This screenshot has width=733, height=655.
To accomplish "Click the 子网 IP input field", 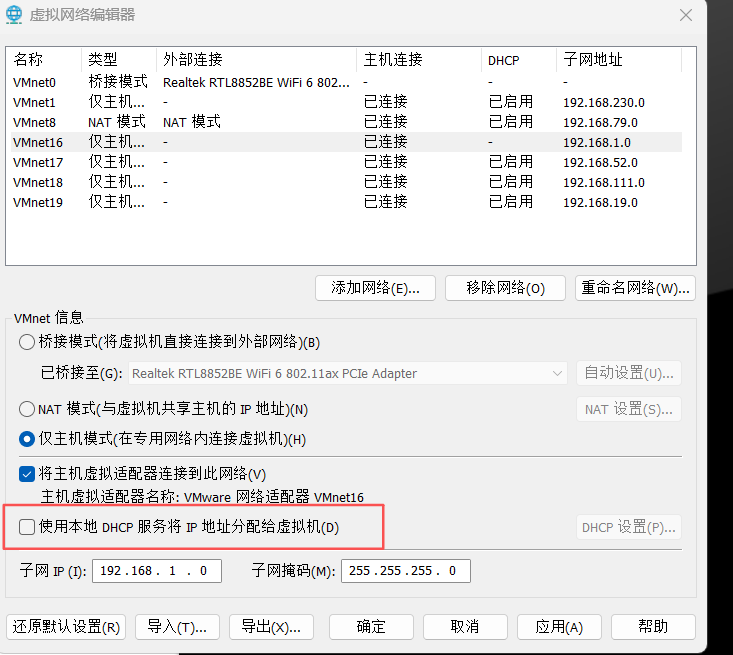I will click(x=157, y=571).
